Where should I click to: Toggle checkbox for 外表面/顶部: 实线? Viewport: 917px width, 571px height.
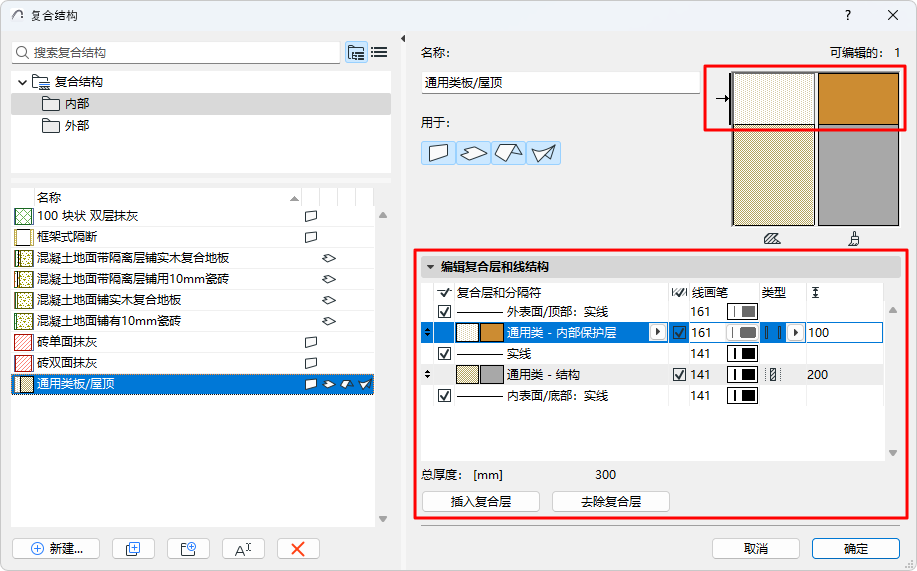[x=444, y=311]
